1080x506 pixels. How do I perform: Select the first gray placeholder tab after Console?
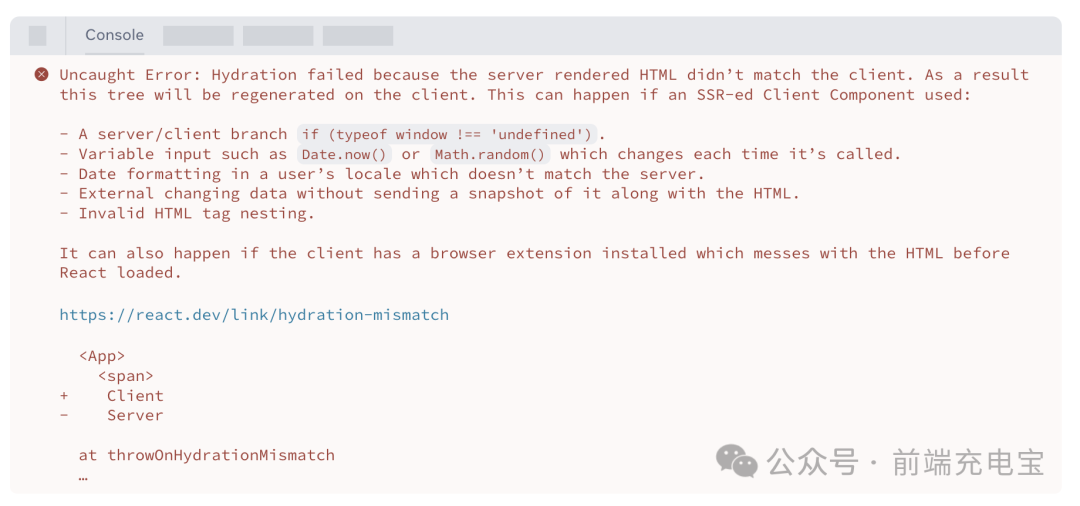tap(198, 36)
